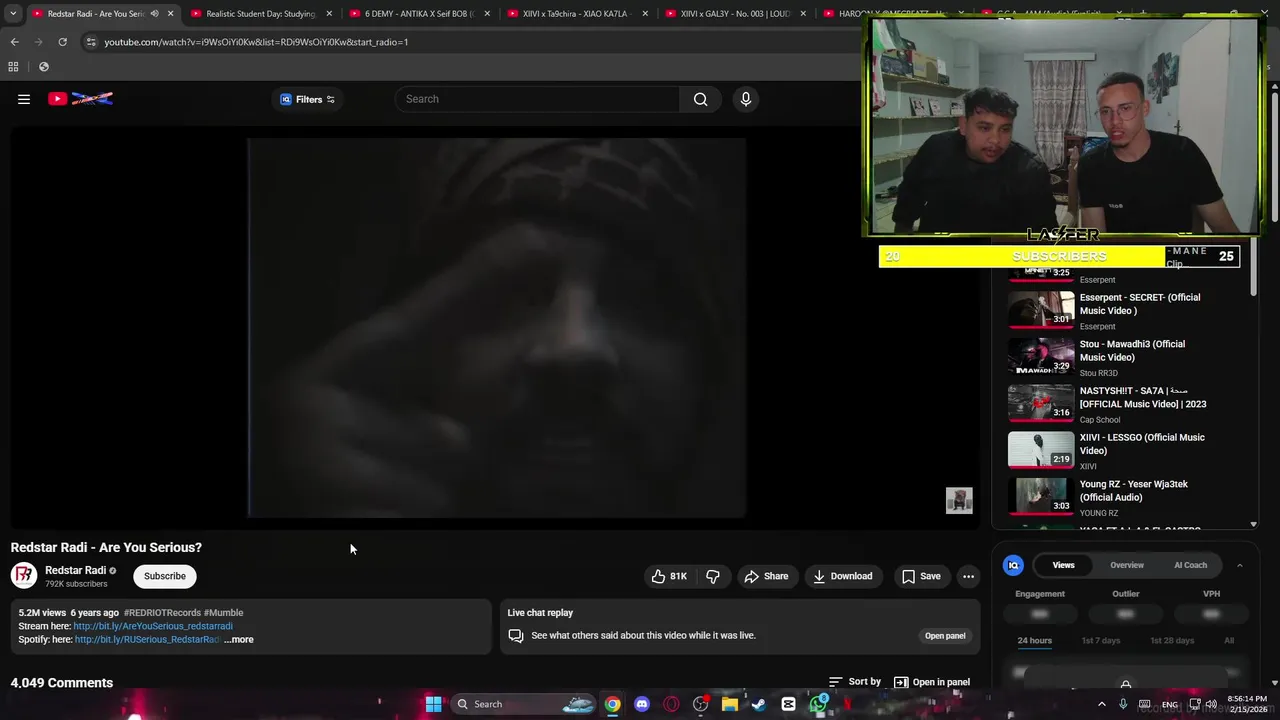The width and height of the screenshot is (1280, 720).
Task: Open Opera browser from taskbar
Action: pos(671,704)
